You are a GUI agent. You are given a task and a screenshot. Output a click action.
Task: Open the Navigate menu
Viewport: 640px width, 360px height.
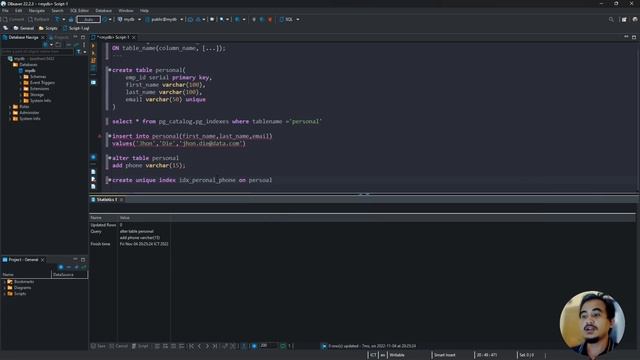37,11
